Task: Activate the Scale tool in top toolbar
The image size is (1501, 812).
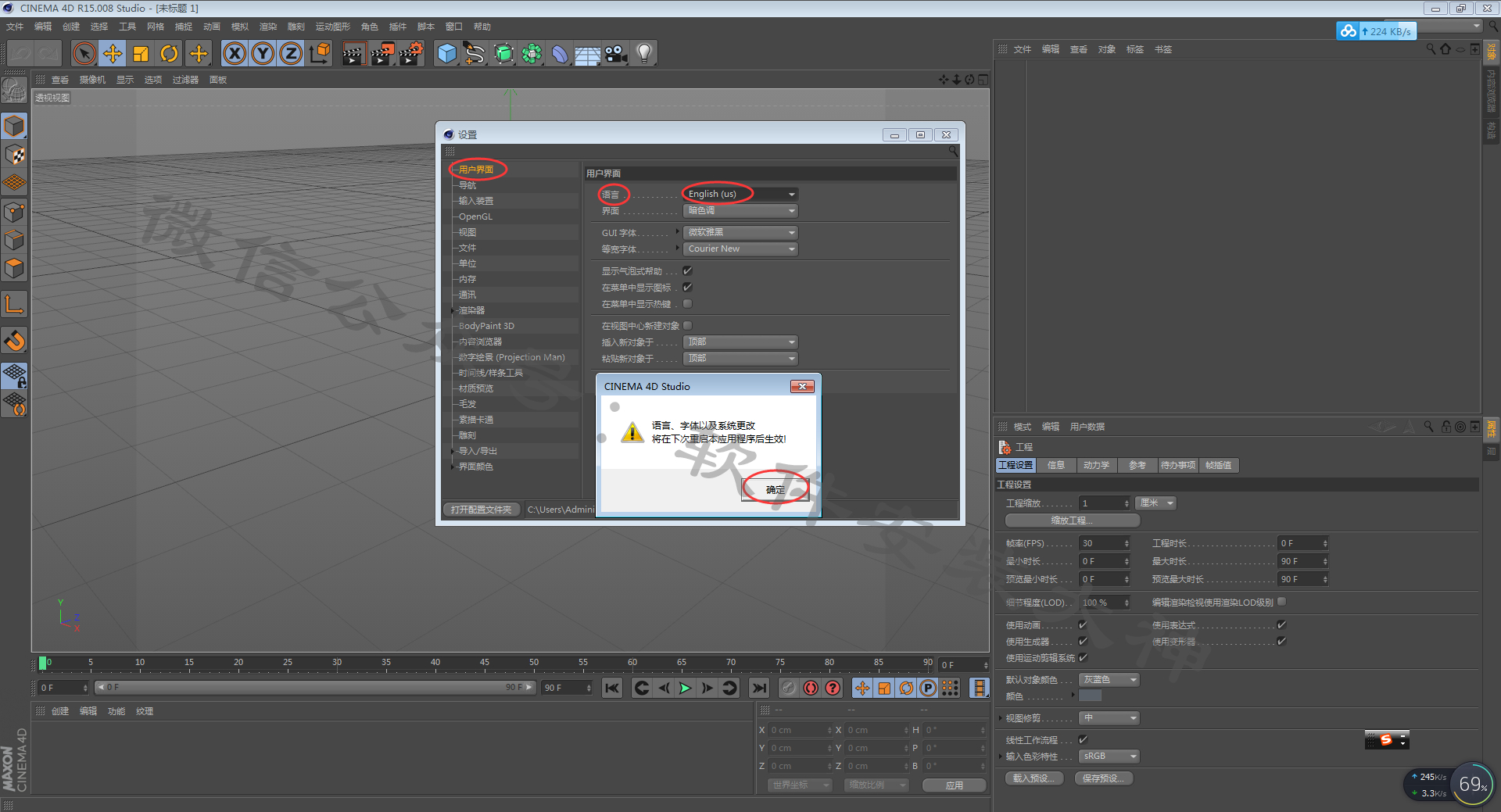Action: click(x=141, y=54)
